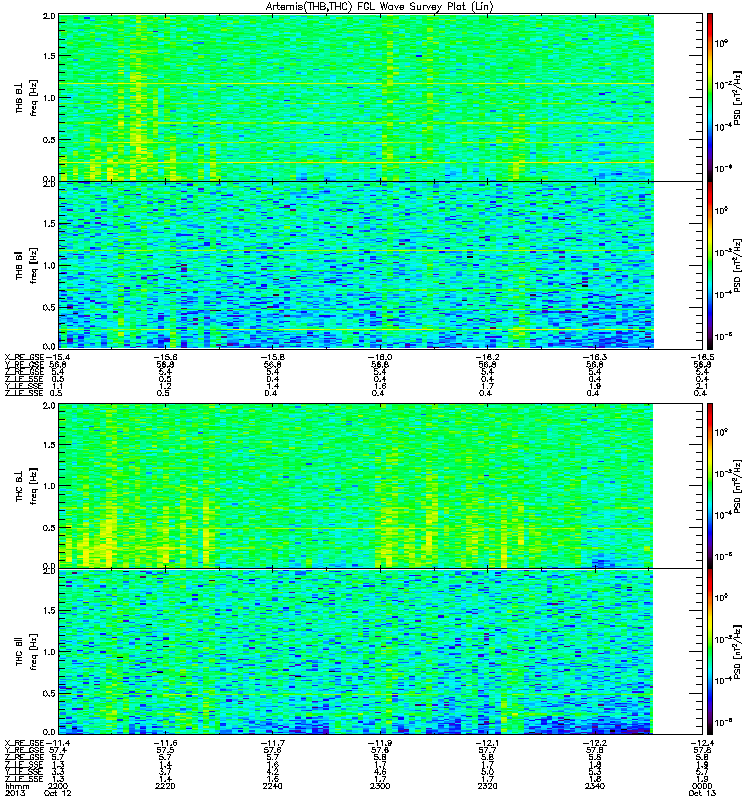
Task: Click the THC X_RE_GSE value "-11.4"
Action: pyautogui.click(x=58, y=743)
